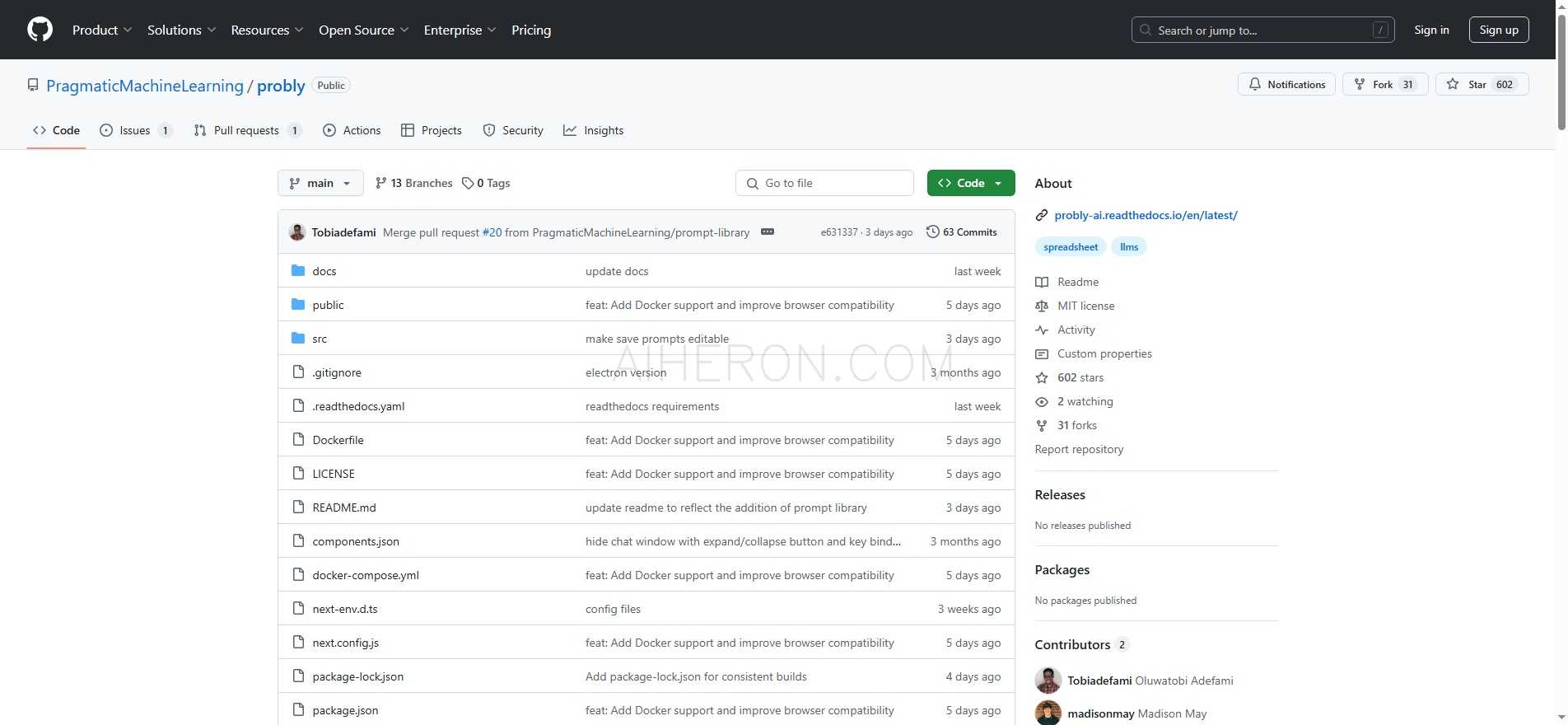Open the LICENSE file
Viewport: 1568px width, 725px height.
click(334, 474)
